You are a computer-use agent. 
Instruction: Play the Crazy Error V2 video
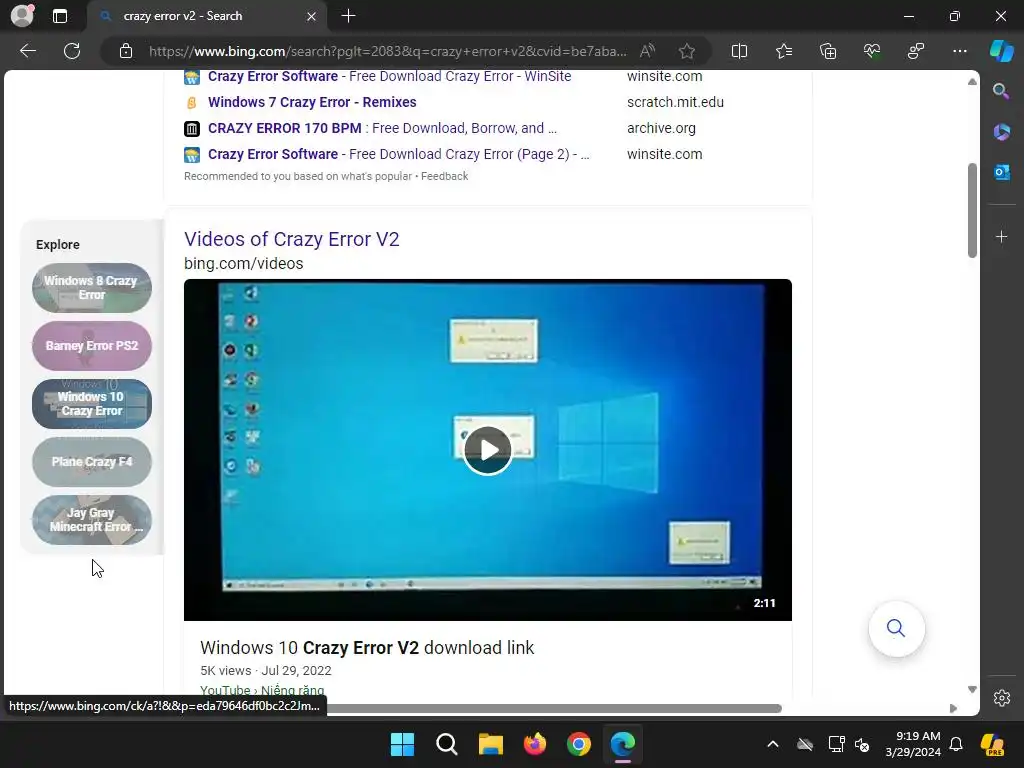point(488,450)
